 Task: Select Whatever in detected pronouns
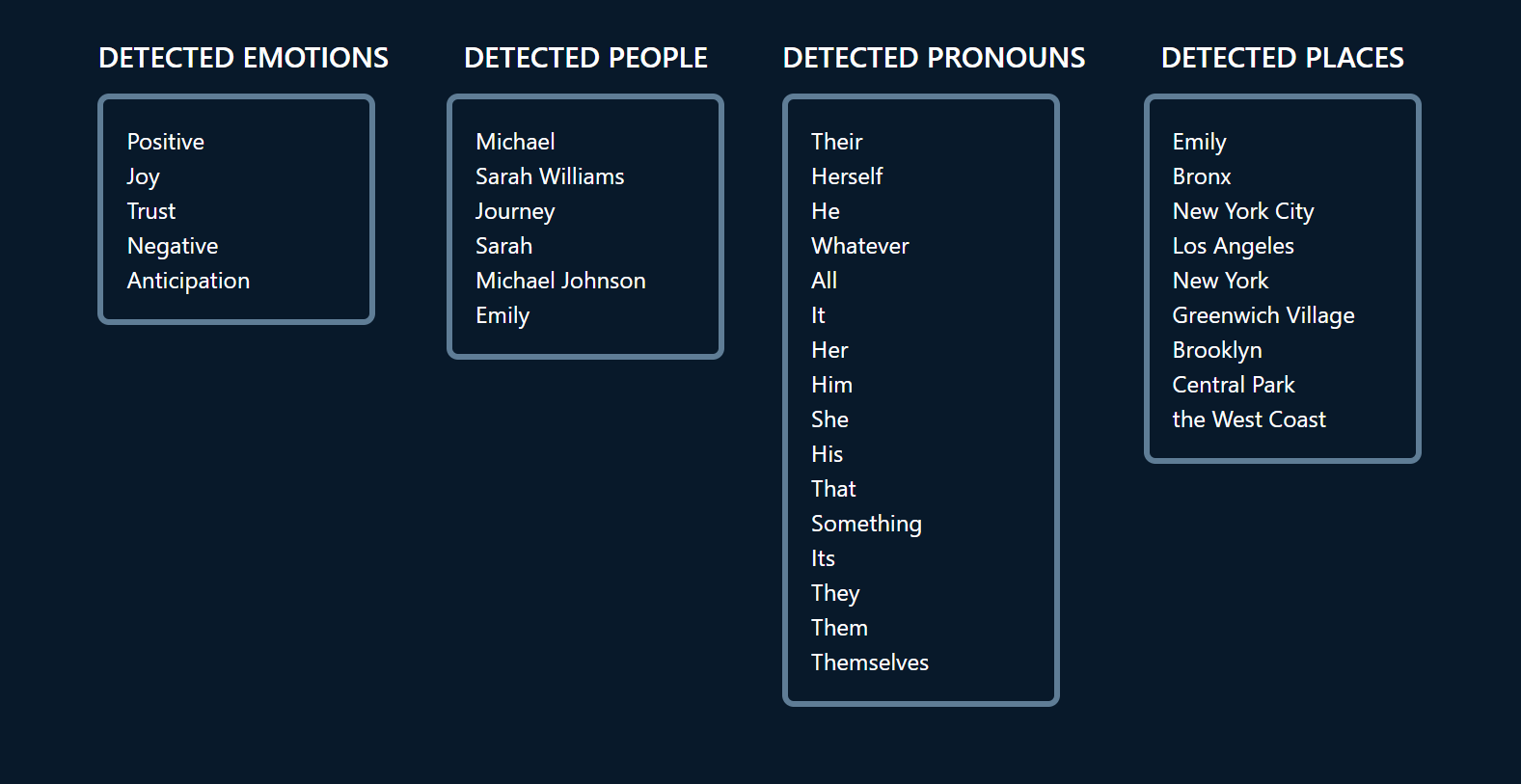click(x=860, y=246)
